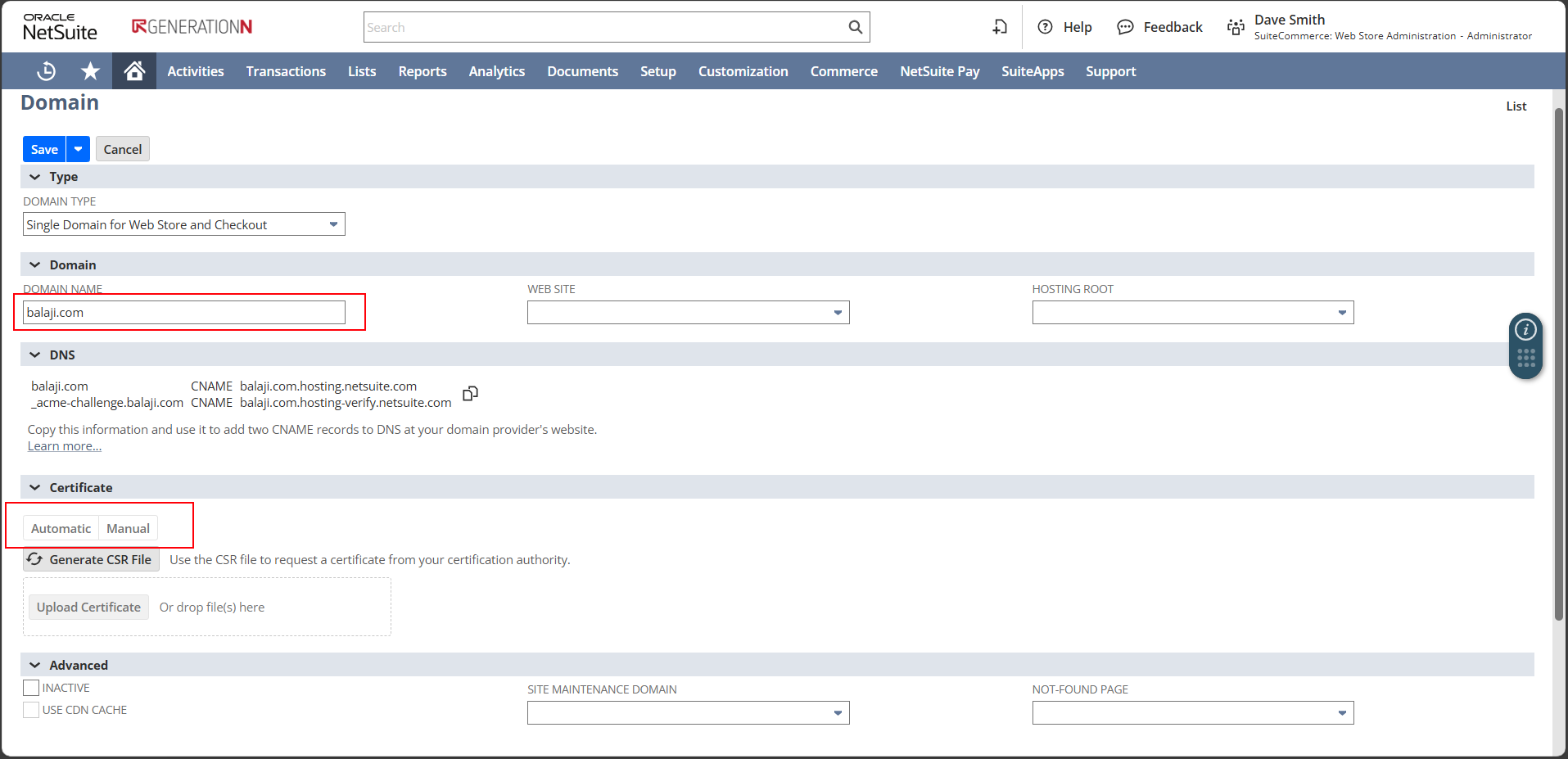Open the Customization menu
Image resolution: width=1568 pixels, height=759 pixels.
point(743,71)
